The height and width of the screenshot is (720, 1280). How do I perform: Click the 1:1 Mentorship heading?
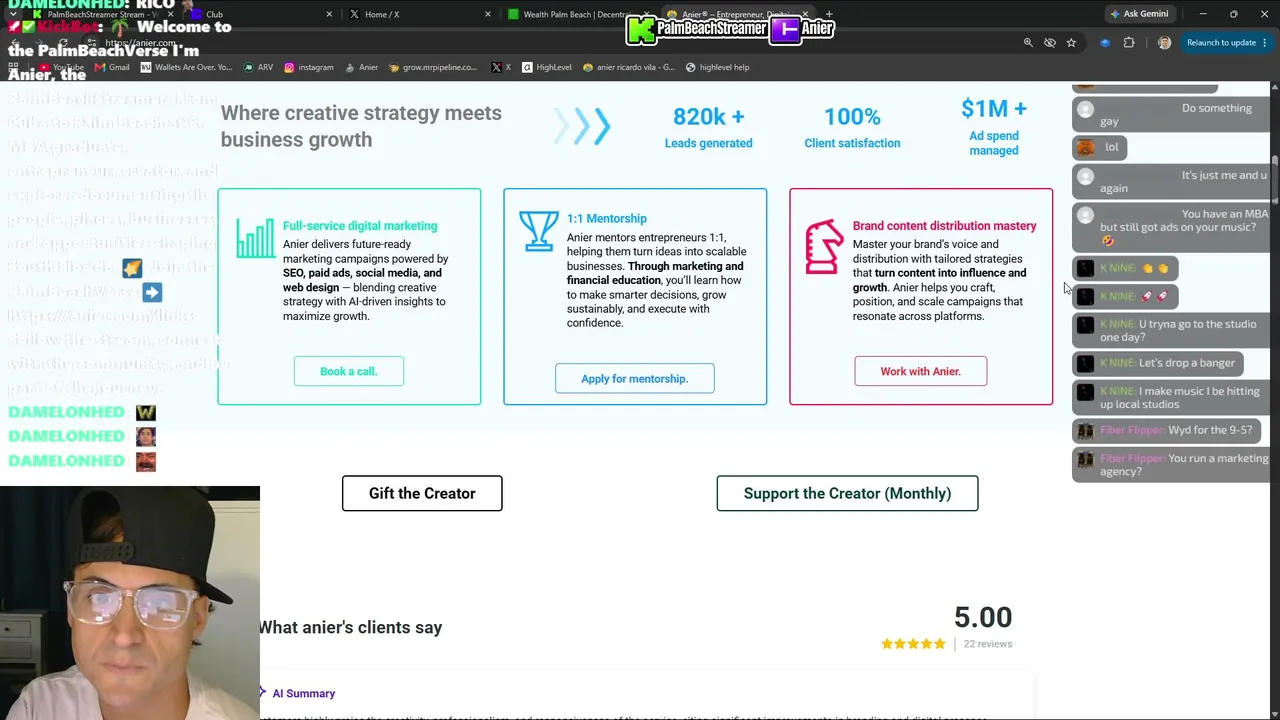[x=607, y=218]
